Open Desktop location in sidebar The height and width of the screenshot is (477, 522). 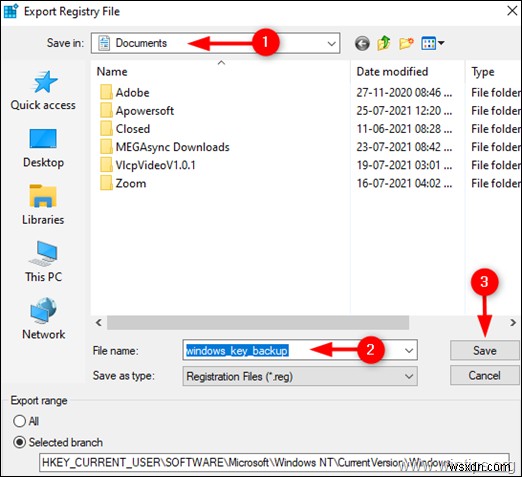point(43,148)
